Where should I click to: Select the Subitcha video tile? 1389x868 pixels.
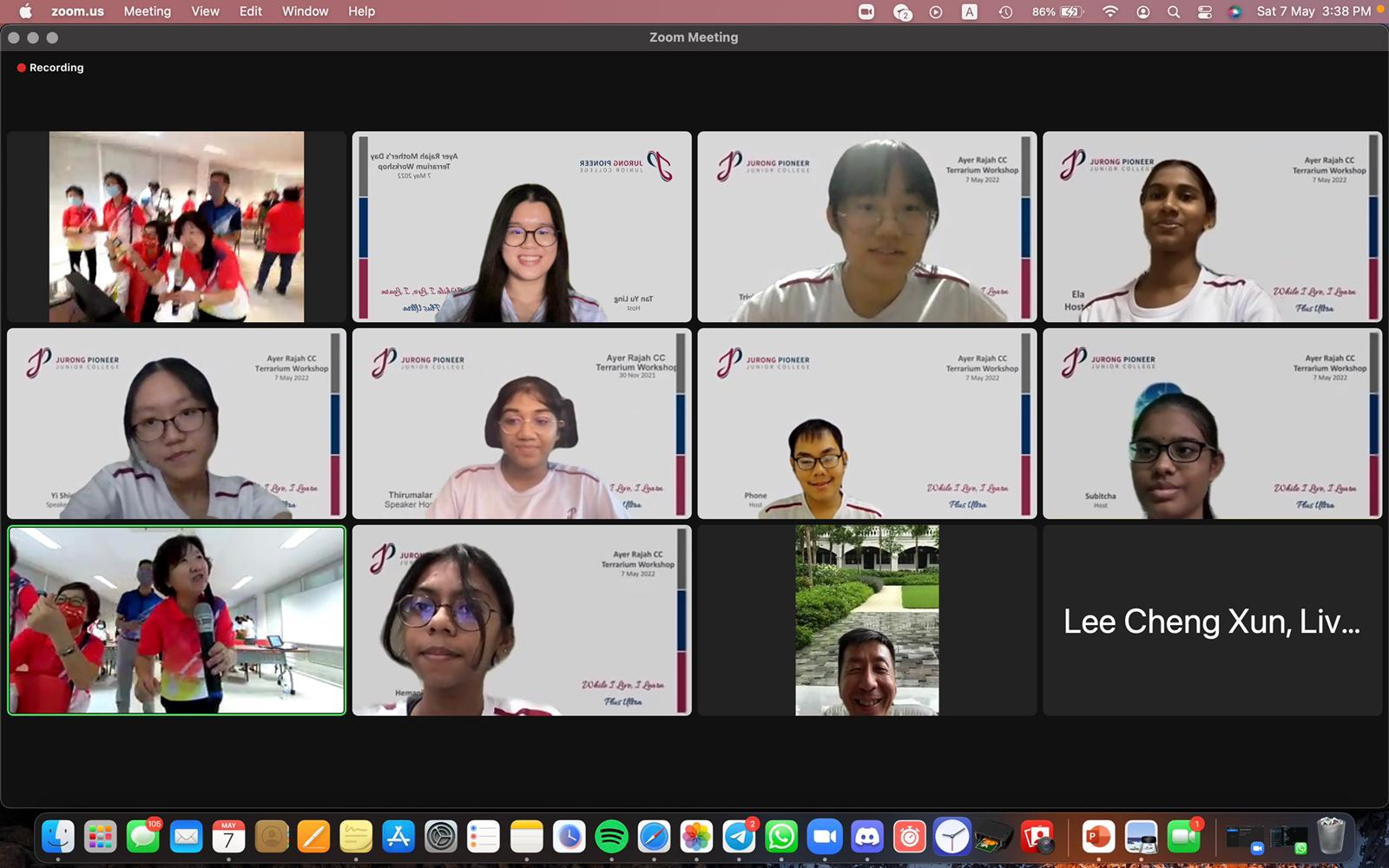tap(1212, 424)
